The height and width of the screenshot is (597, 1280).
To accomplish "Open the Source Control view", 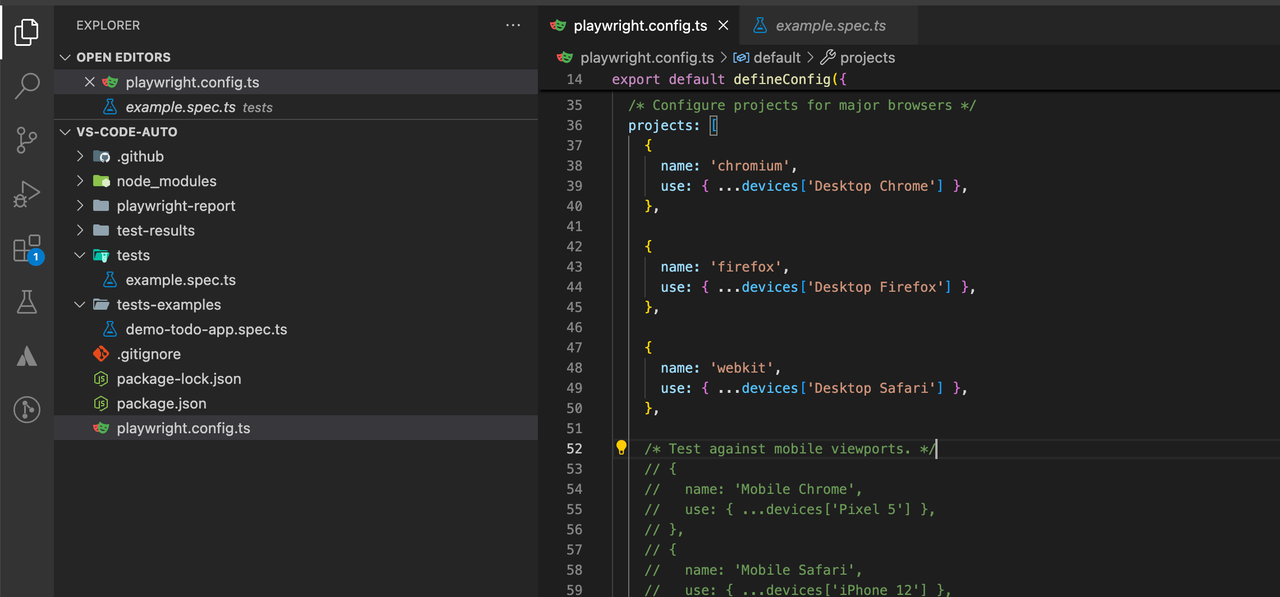I will [27, 140].
